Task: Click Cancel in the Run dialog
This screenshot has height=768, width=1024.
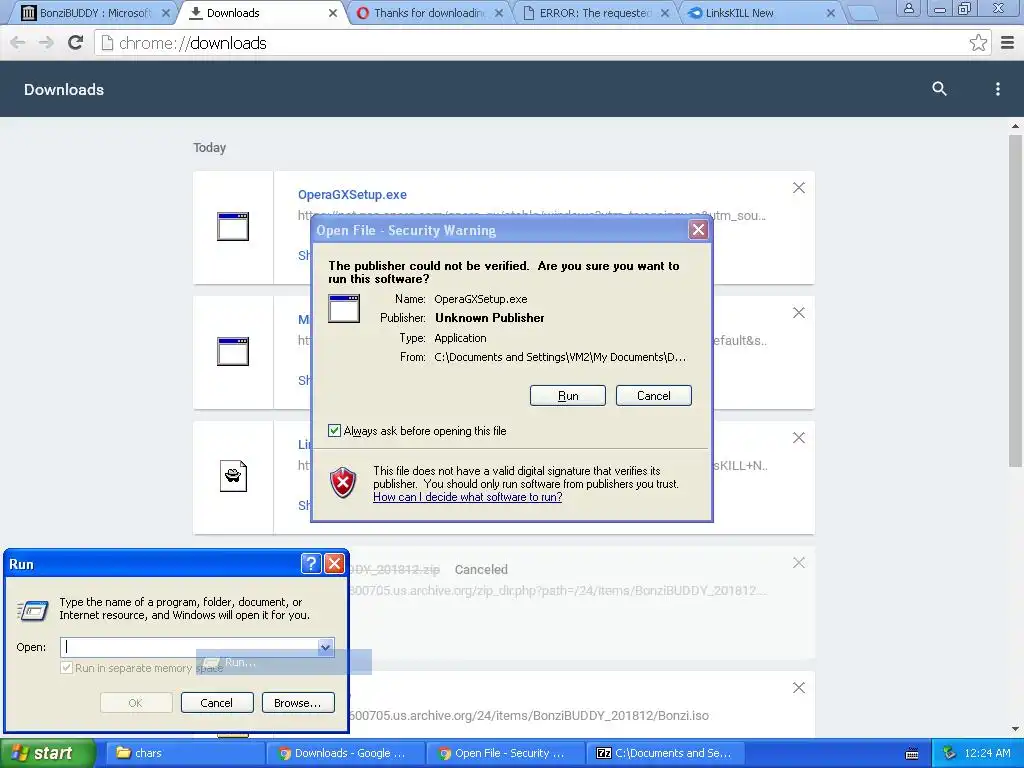Action: (217, 703)
